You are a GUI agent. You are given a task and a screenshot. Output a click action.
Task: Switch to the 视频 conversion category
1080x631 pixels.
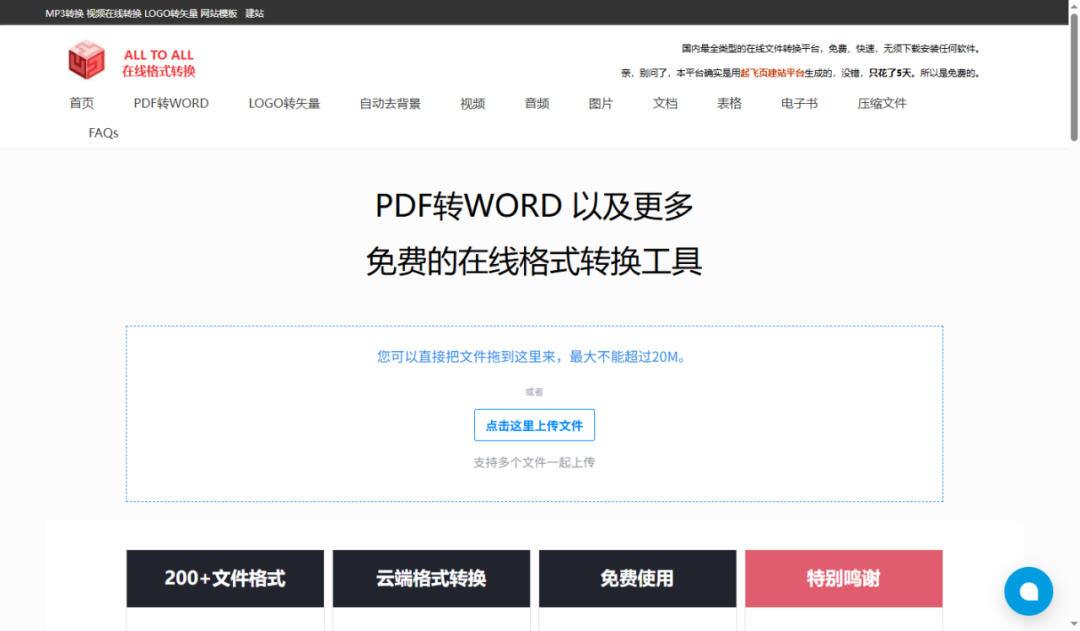(471, 102)
